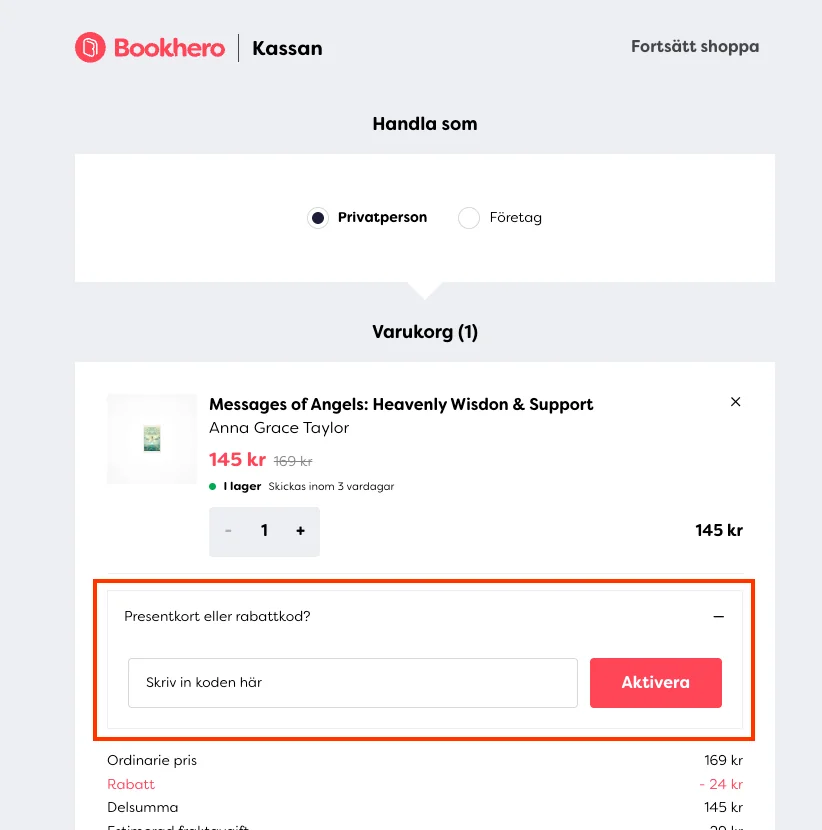The height and width of the screenshot is (830, 822).
Task: Click the red Rabatt row label
Action: [x=131, y=784]
